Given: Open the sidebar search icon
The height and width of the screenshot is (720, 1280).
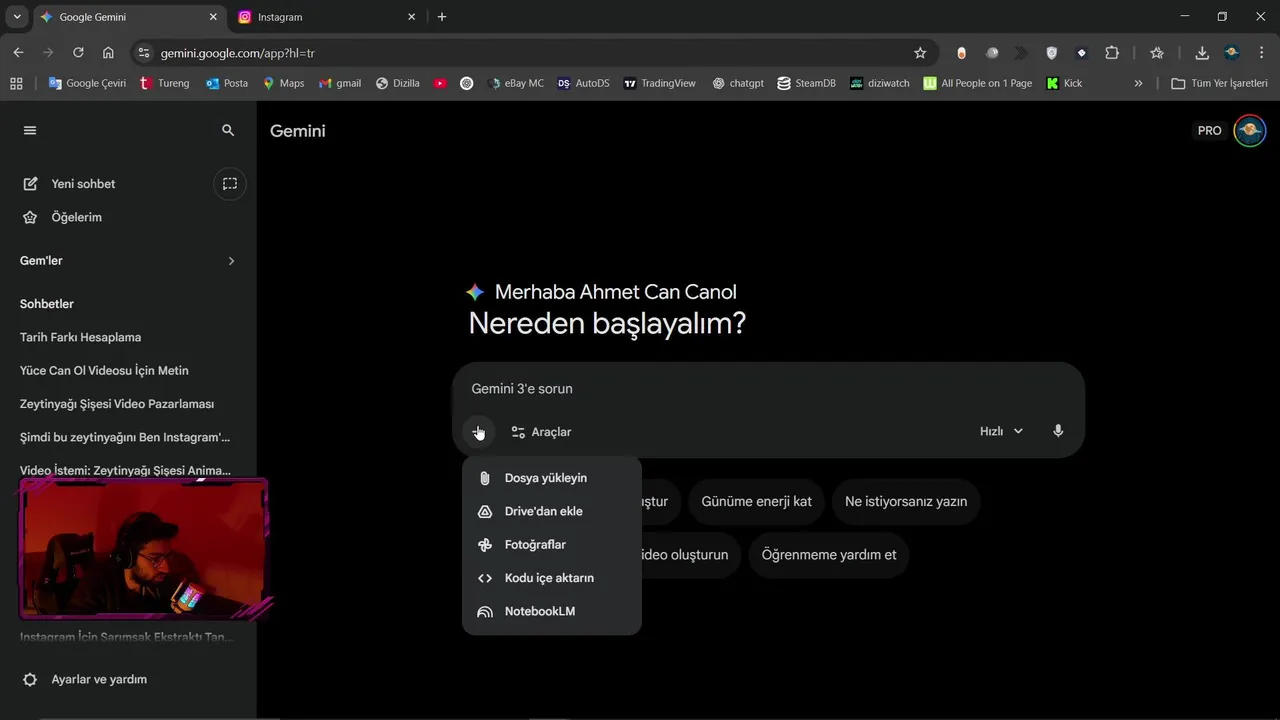Looking at the screenshot, I should point(228,130).
